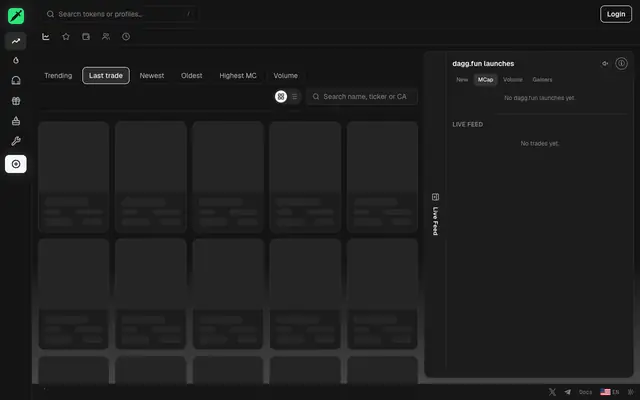Select the Trending tab
The image size is (640, 400).
tap(58, 76)
